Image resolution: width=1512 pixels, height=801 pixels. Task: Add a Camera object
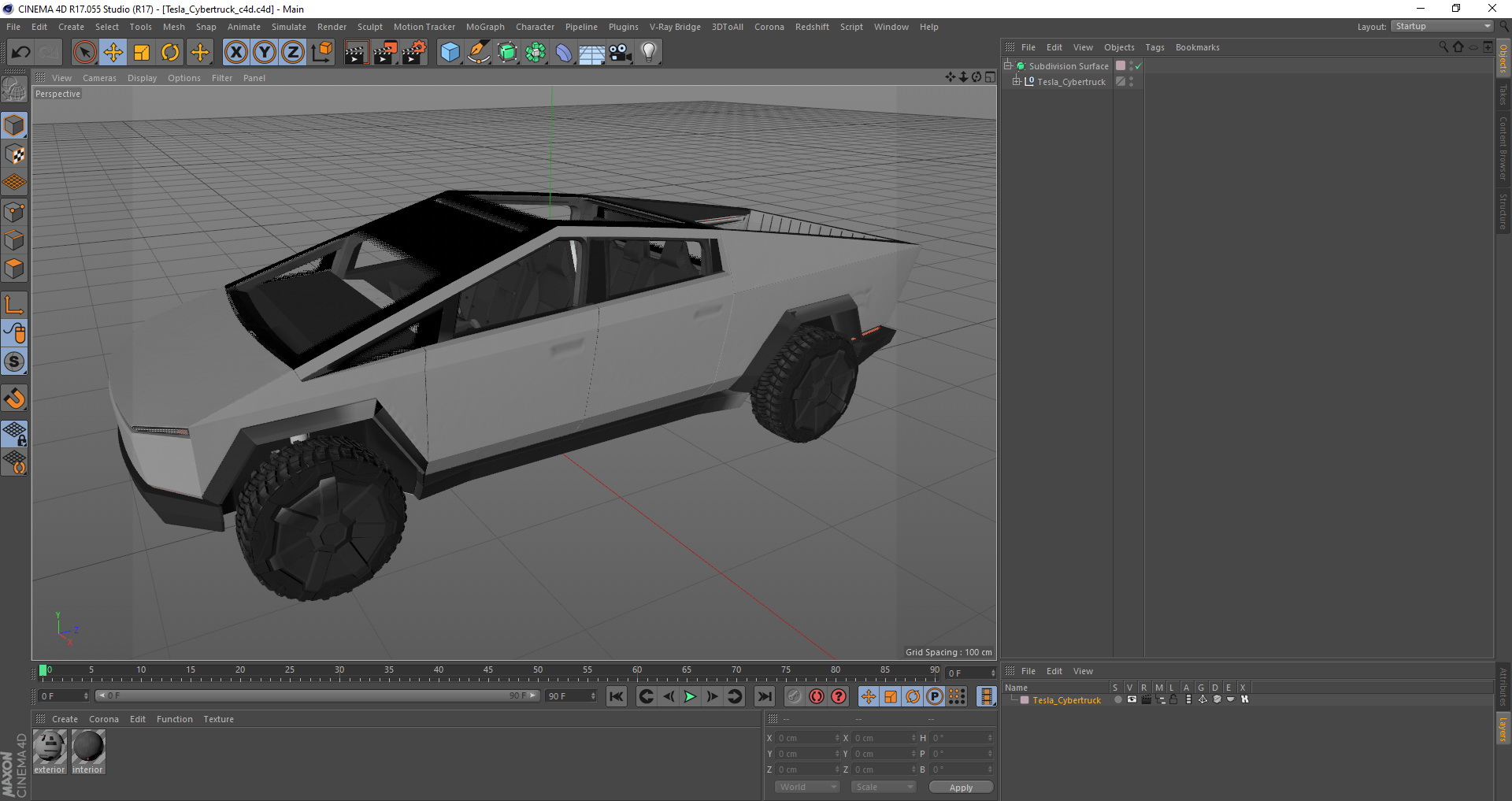[621, 53]
